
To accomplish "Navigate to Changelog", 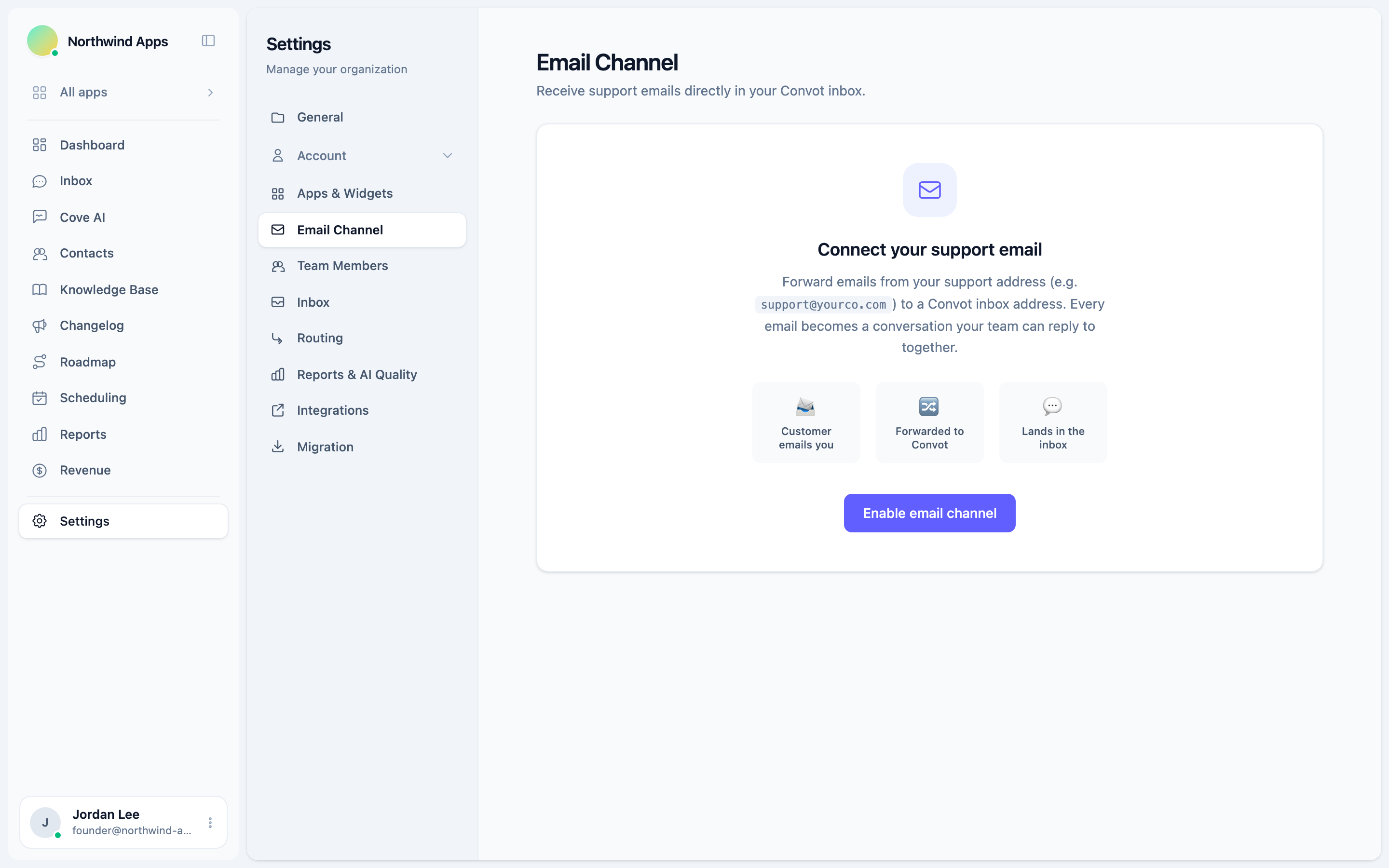I will pos(123,325).
